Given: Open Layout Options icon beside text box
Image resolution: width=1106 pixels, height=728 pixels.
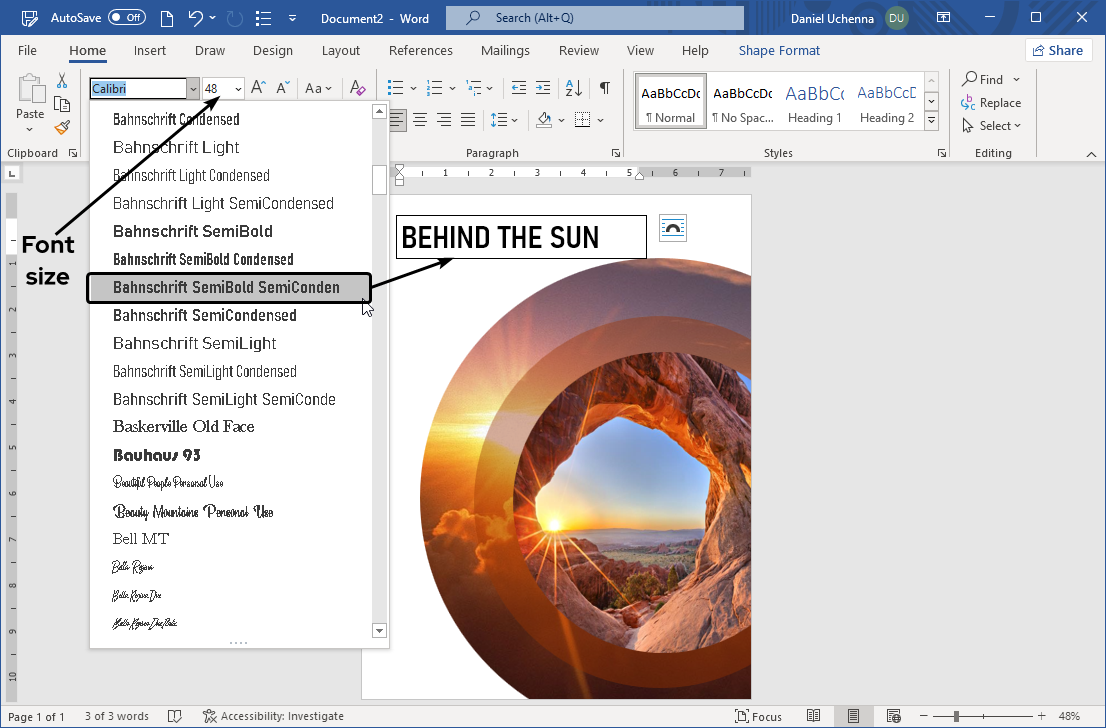Looking at the screenshot, I should pyautogui.click(x=673, y=229).
